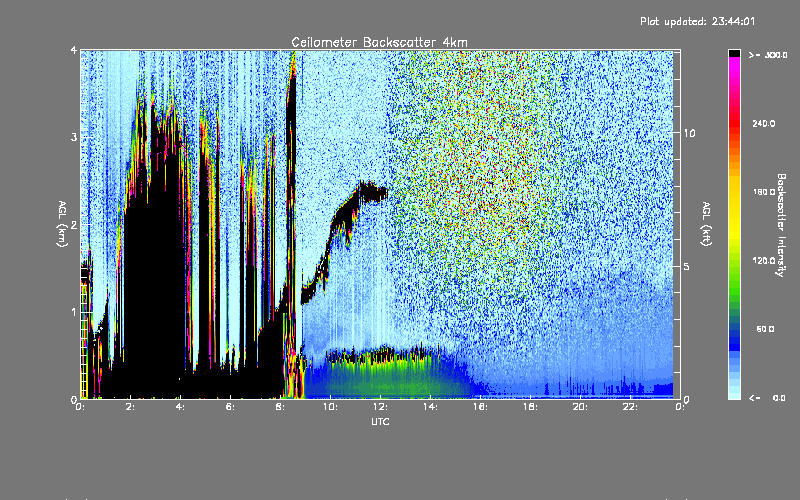The height and width of the screenshot is (500, 800).
Task: Click the "240.0" colorbar label
Action: click(x=764, y=124)
